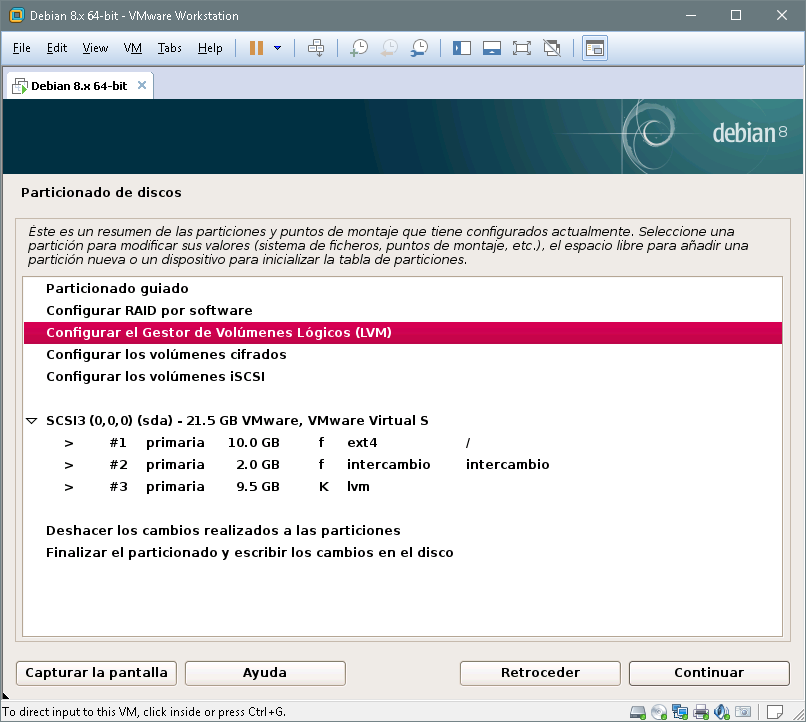The width and height of the screenshot is (806, 722).
Task: Click the CD/DVD drive status icon
Action: [659, 712]
